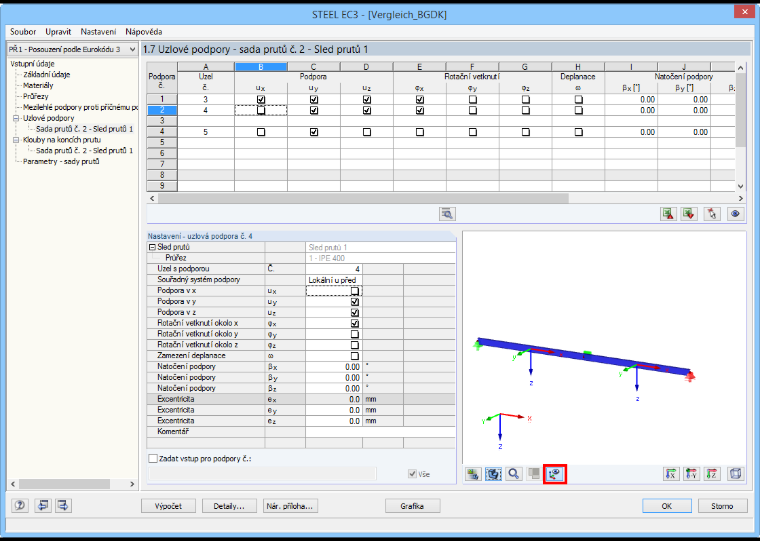Viewport: 760px width, 541px height.
Task: Click the Detaily... button
Action: tap(229, 506)
